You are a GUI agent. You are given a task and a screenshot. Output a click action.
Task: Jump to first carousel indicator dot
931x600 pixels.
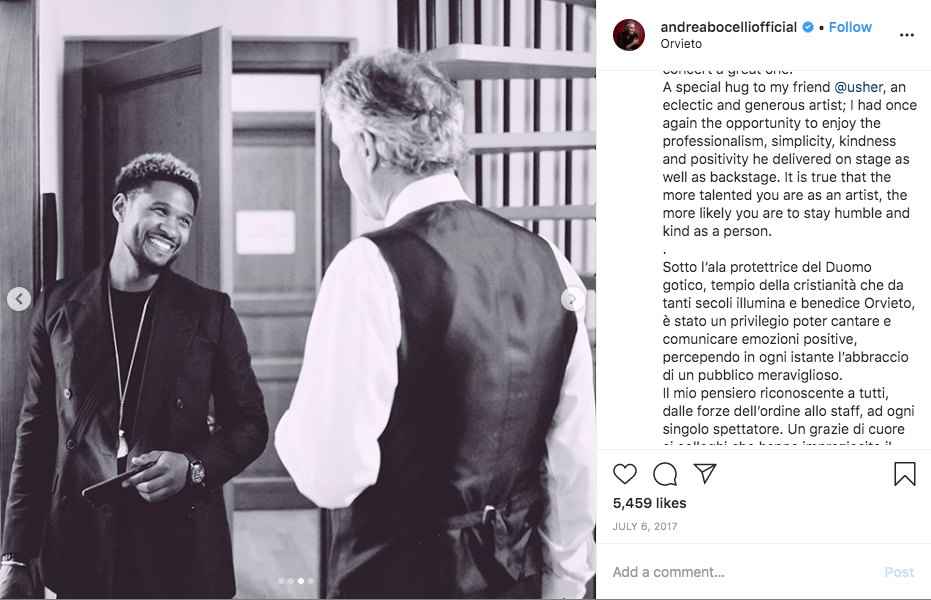click(x=281, y=581)
